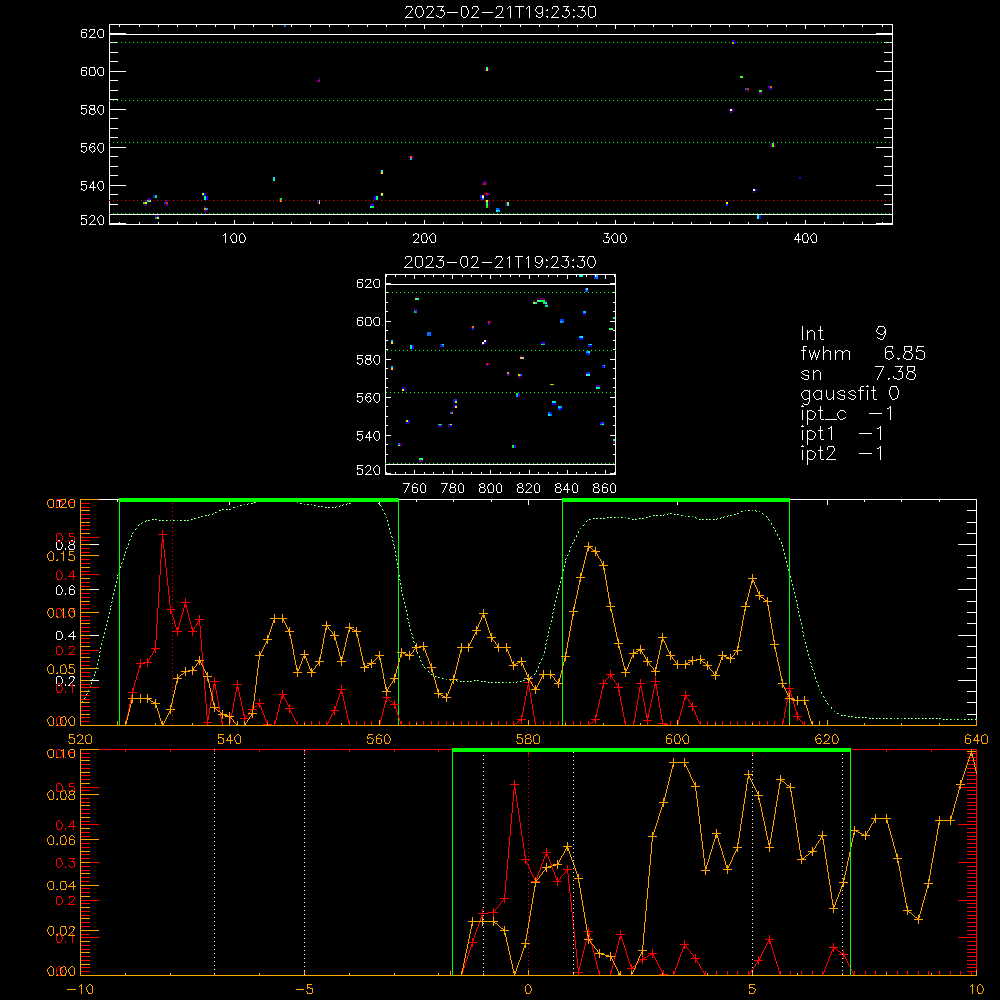
Task: Click x-axis label 640 on the profile plot
Action: pyautogui.click(x=976, y=739)
